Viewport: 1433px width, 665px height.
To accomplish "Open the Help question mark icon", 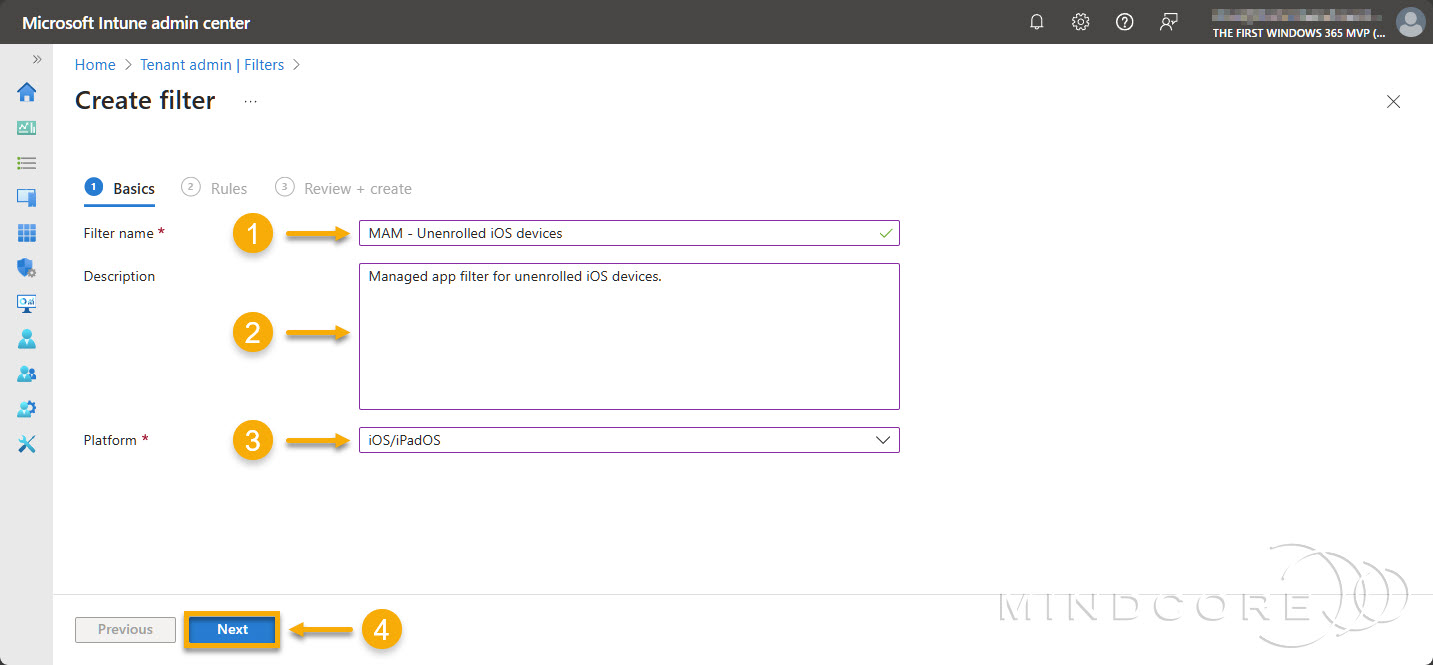I will (x=1124, y=21).
